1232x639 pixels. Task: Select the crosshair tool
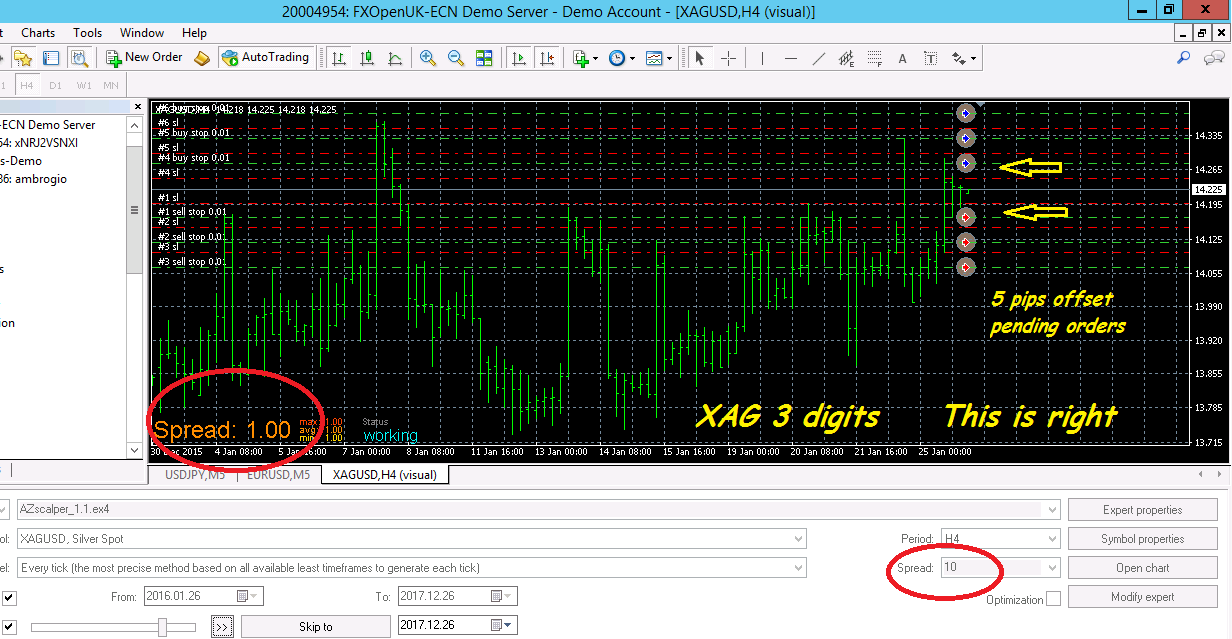coord(728,58)
